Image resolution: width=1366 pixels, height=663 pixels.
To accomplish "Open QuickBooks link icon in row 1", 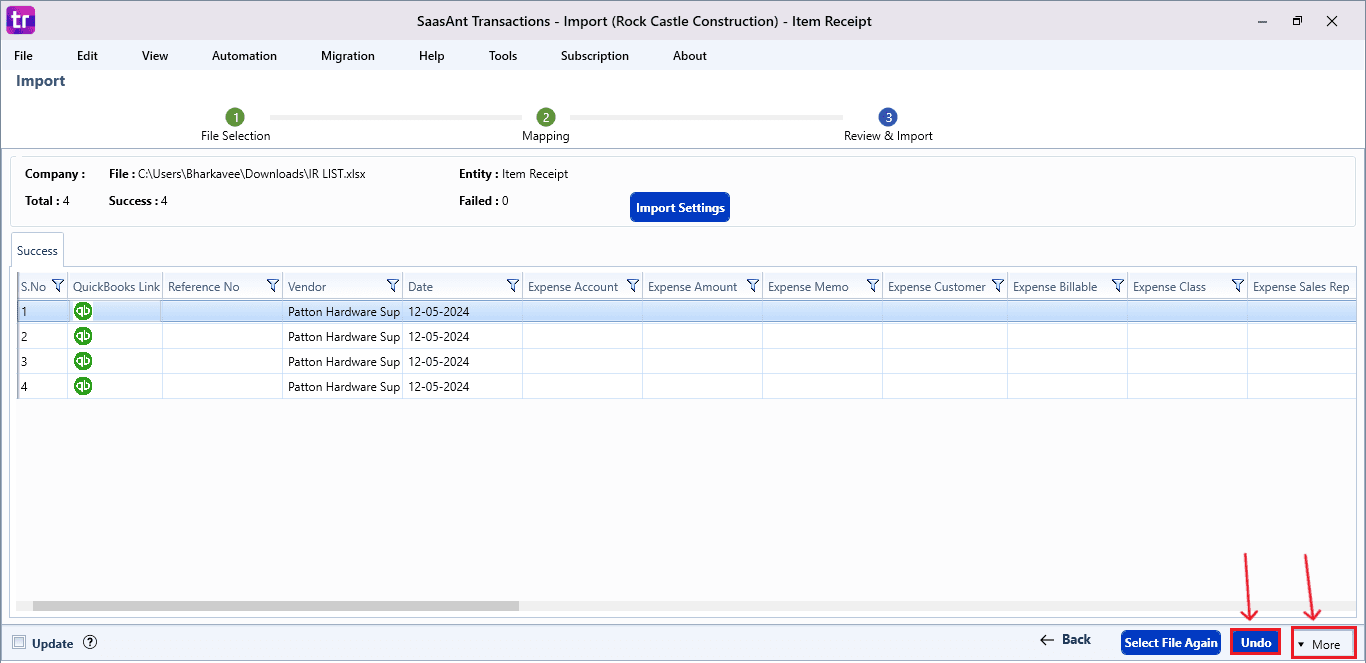I will [x=84, y=311].
